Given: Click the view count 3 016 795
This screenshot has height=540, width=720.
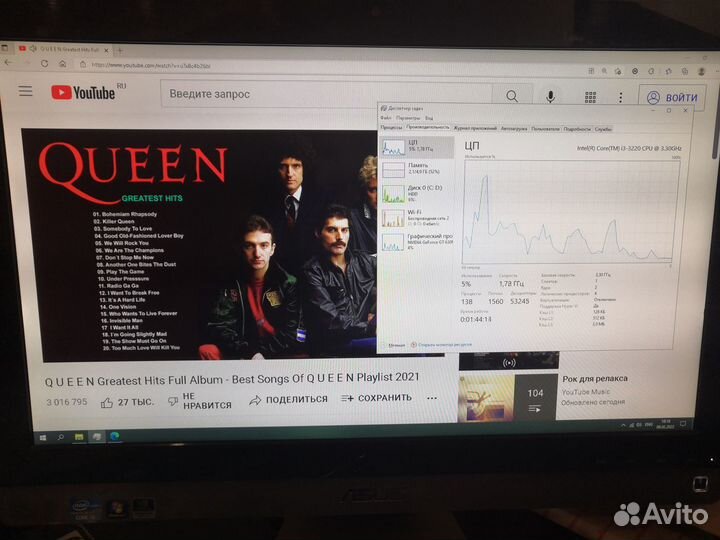Looking at the screenshot, I should [x=67, y=402].
